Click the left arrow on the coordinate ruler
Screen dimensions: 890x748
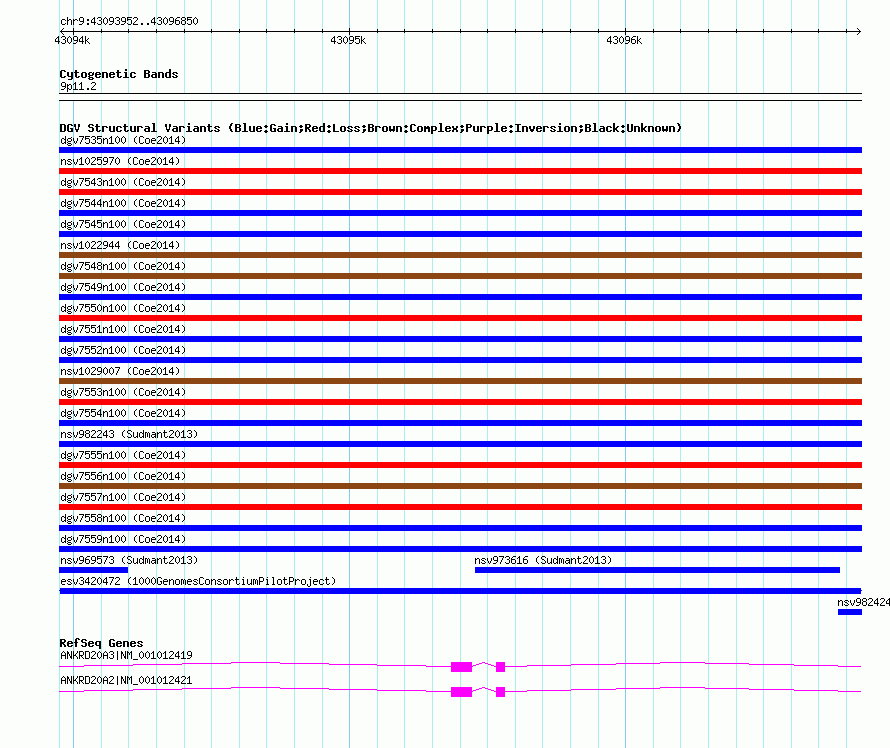click(62, 31)
